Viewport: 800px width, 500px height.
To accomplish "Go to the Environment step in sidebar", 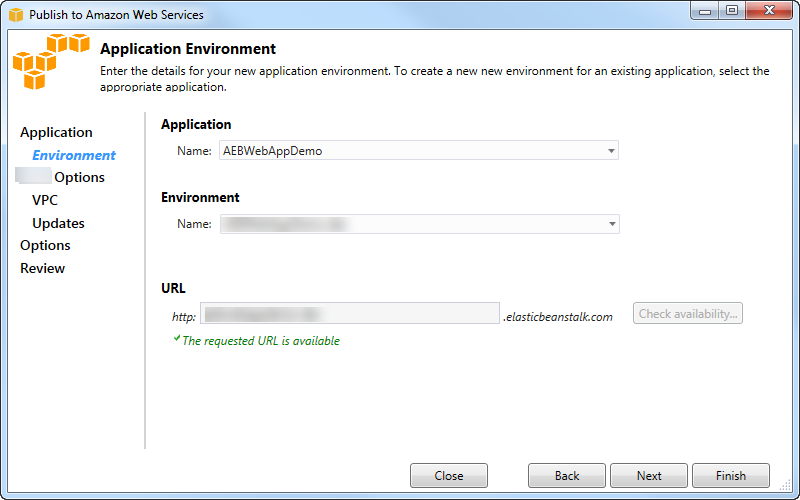I will [x=74, y=155].
